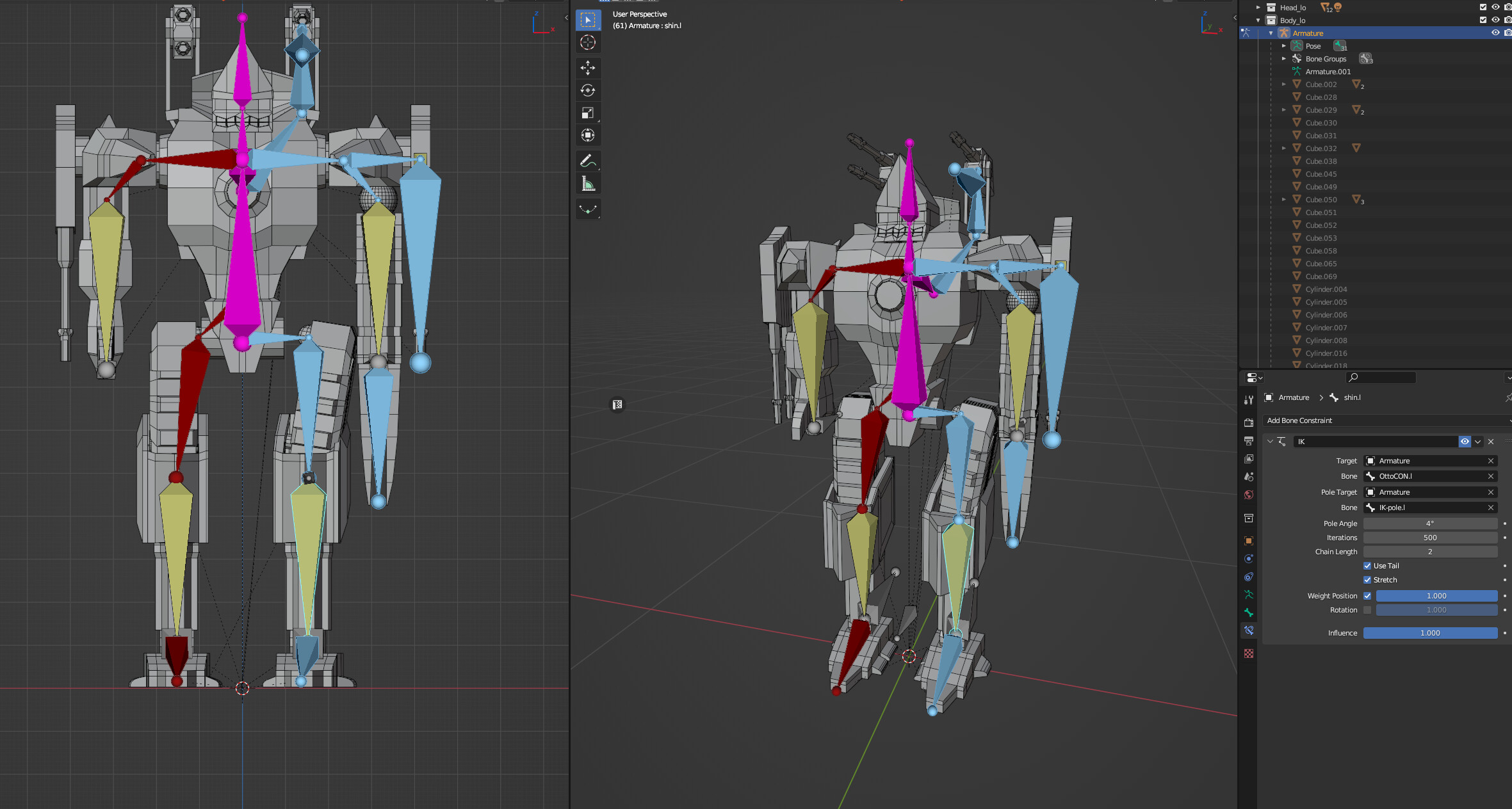
Task: Open the Scene properties tab
Action: point(1248,477)
